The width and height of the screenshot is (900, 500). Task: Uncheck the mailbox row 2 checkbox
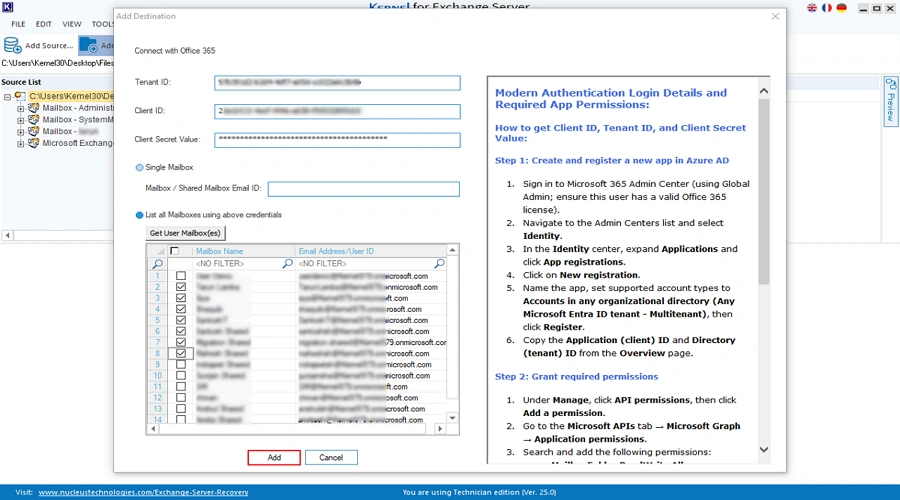point(181,287)
